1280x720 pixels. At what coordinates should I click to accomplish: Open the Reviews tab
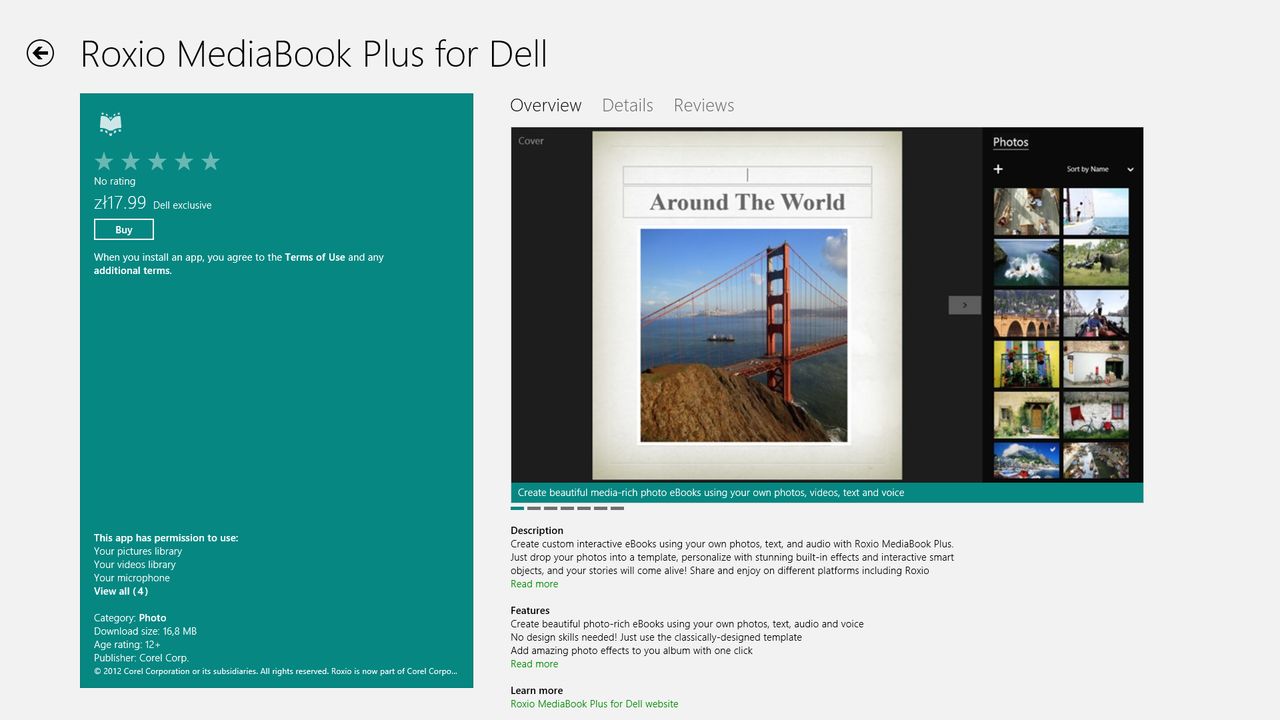pos(704,105)
